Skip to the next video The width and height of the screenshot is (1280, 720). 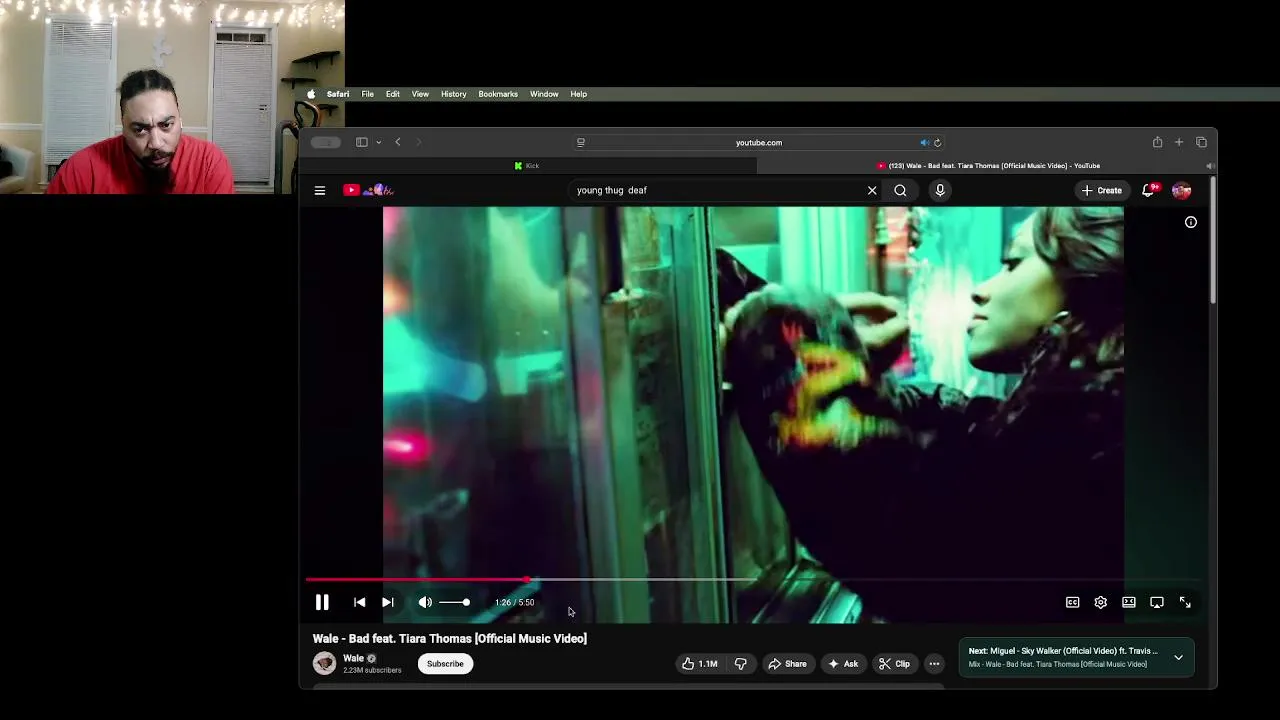click(x=388, y=602)
